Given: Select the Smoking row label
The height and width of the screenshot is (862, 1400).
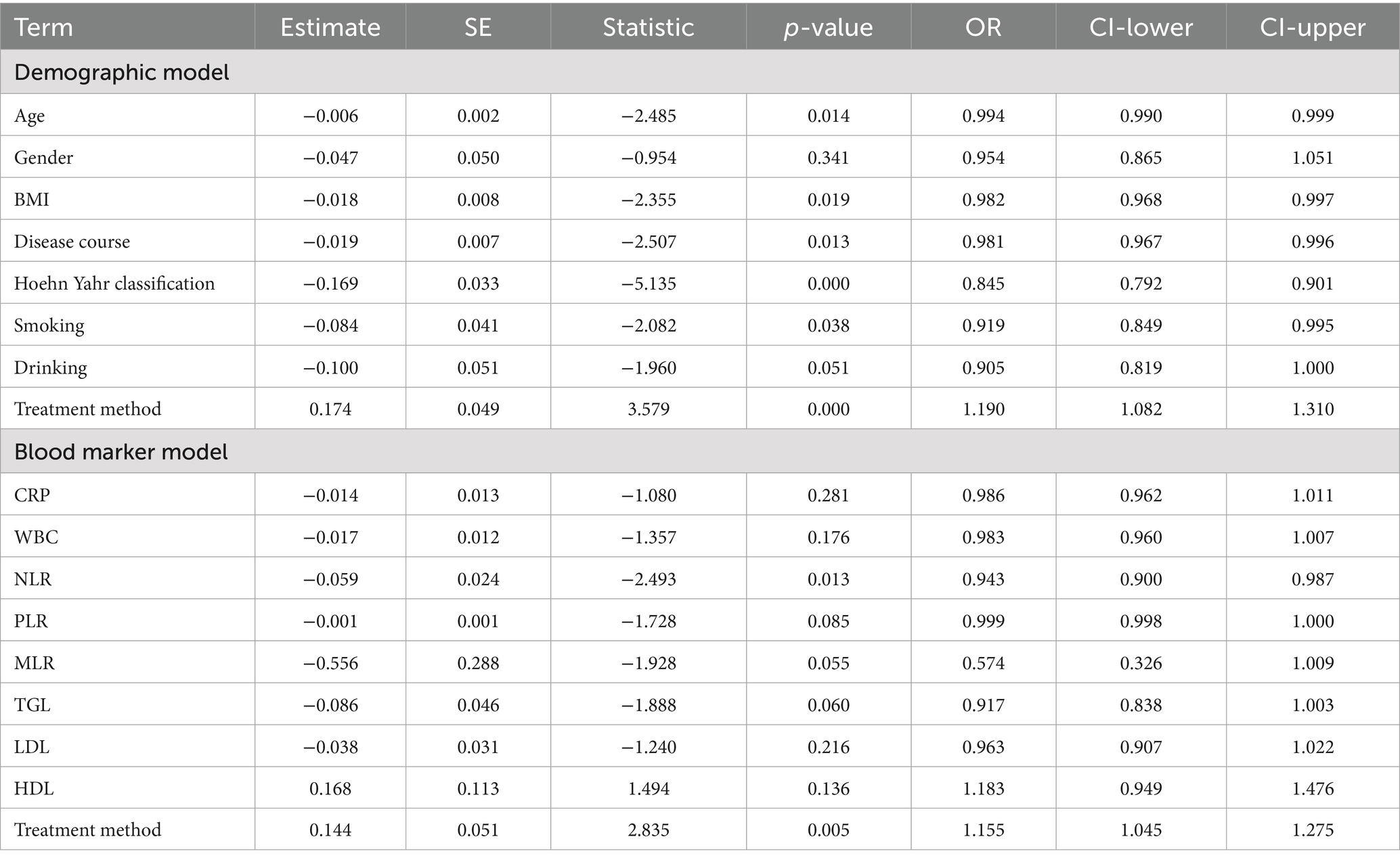Looking at the screenshot, I should tap(49, 325).
